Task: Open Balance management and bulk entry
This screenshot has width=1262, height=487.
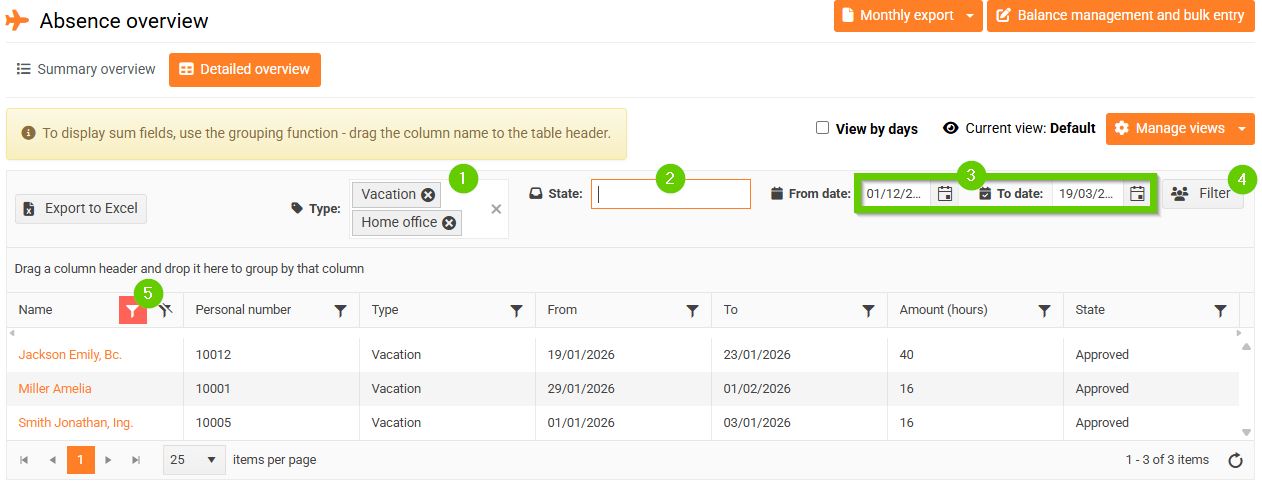Action: (1120, 16)
